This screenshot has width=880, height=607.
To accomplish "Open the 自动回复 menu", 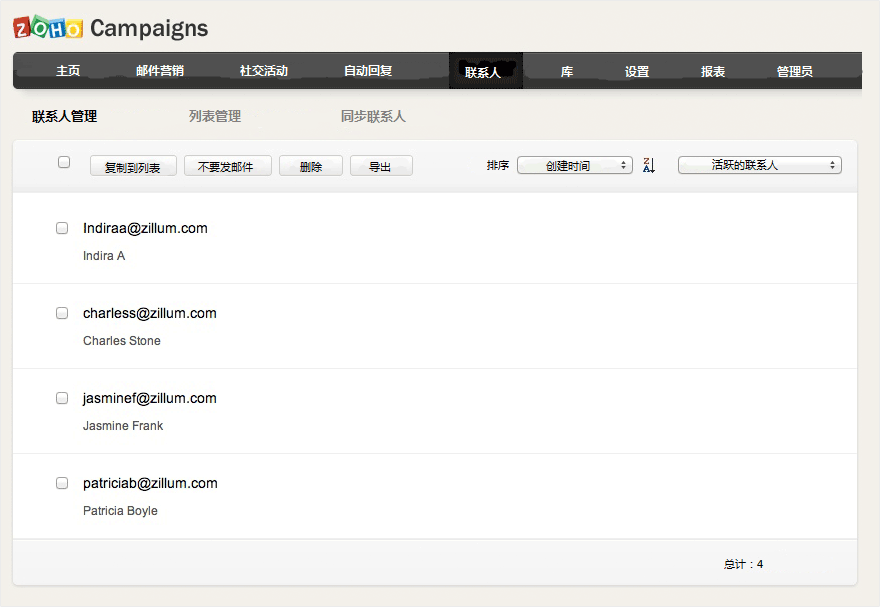I will pyautogui.click(x=368, y=71).
